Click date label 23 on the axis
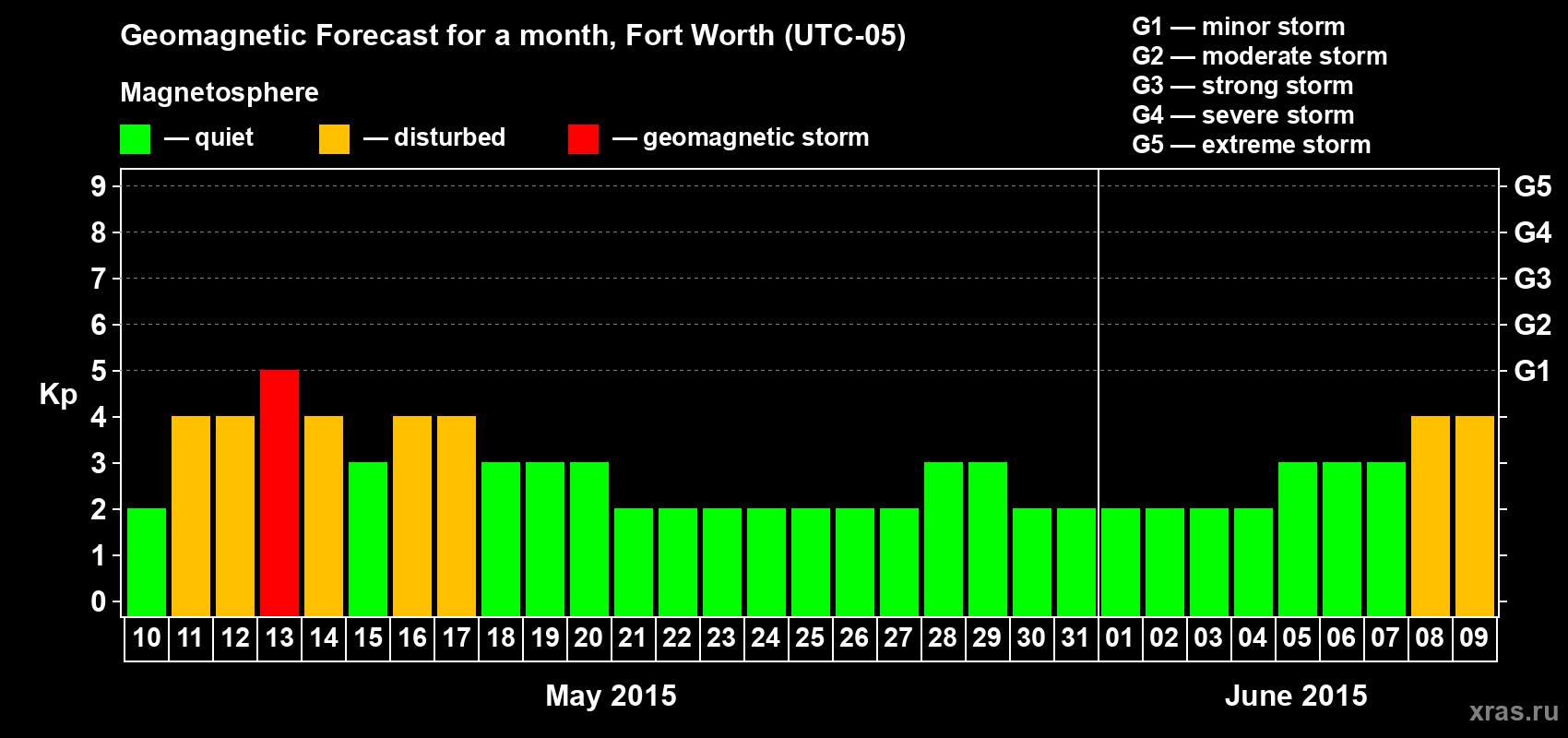Screen dimensions: 1568x738 coord(721,637)
